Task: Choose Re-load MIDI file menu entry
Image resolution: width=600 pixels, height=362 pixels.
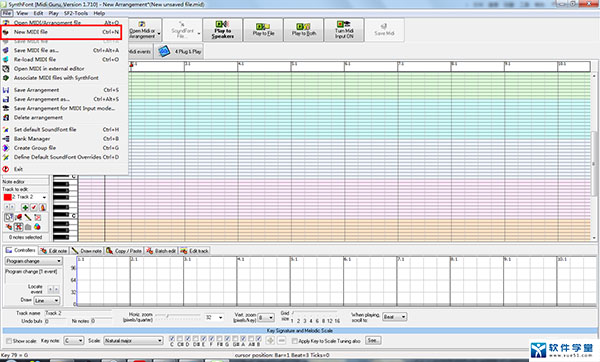Action: 61,59
